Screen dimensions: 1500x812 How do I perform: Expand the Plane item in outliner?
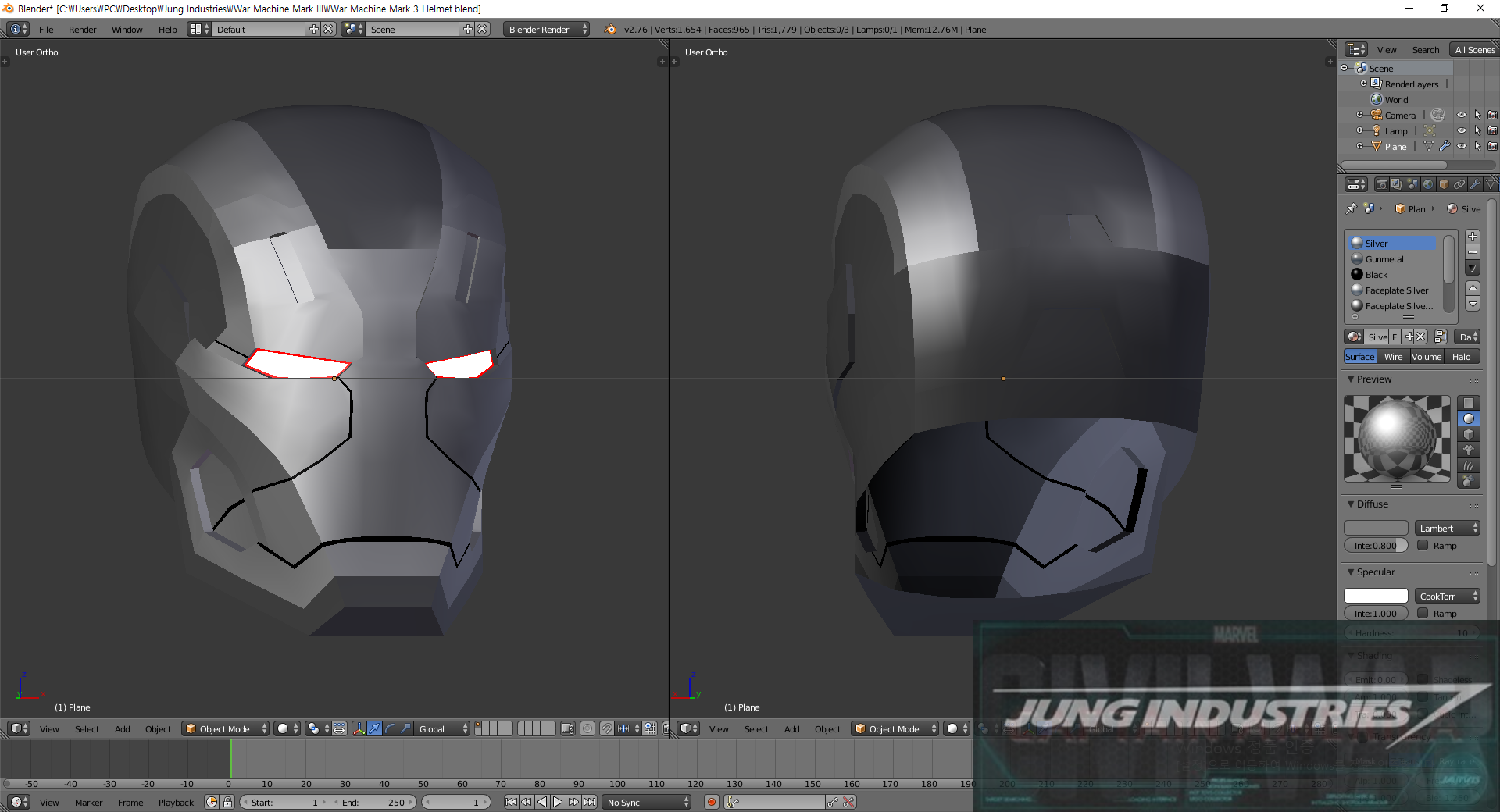click(x=1359, y=146)
